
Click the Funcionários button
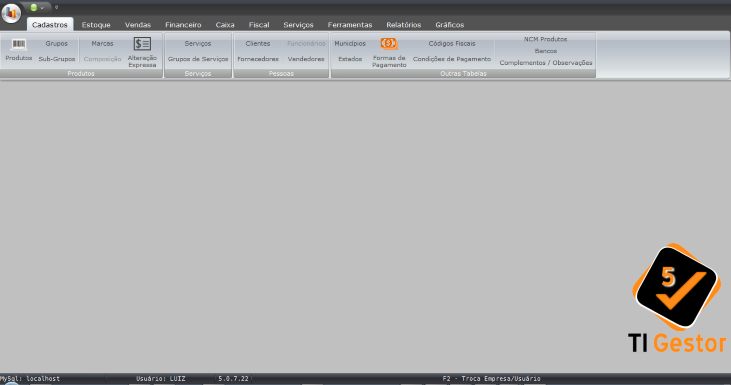[x=306, y=43]
